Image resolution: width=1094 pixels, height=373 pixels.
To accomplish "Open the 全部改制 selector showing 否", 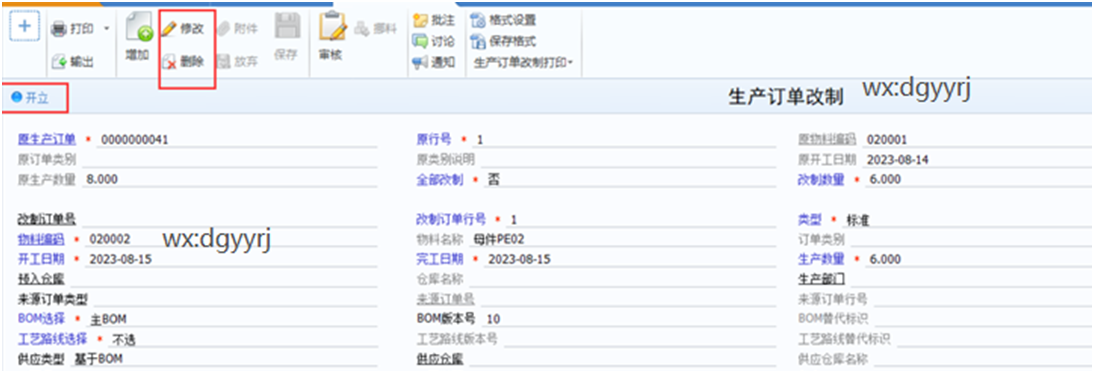I will click(630, 180).
